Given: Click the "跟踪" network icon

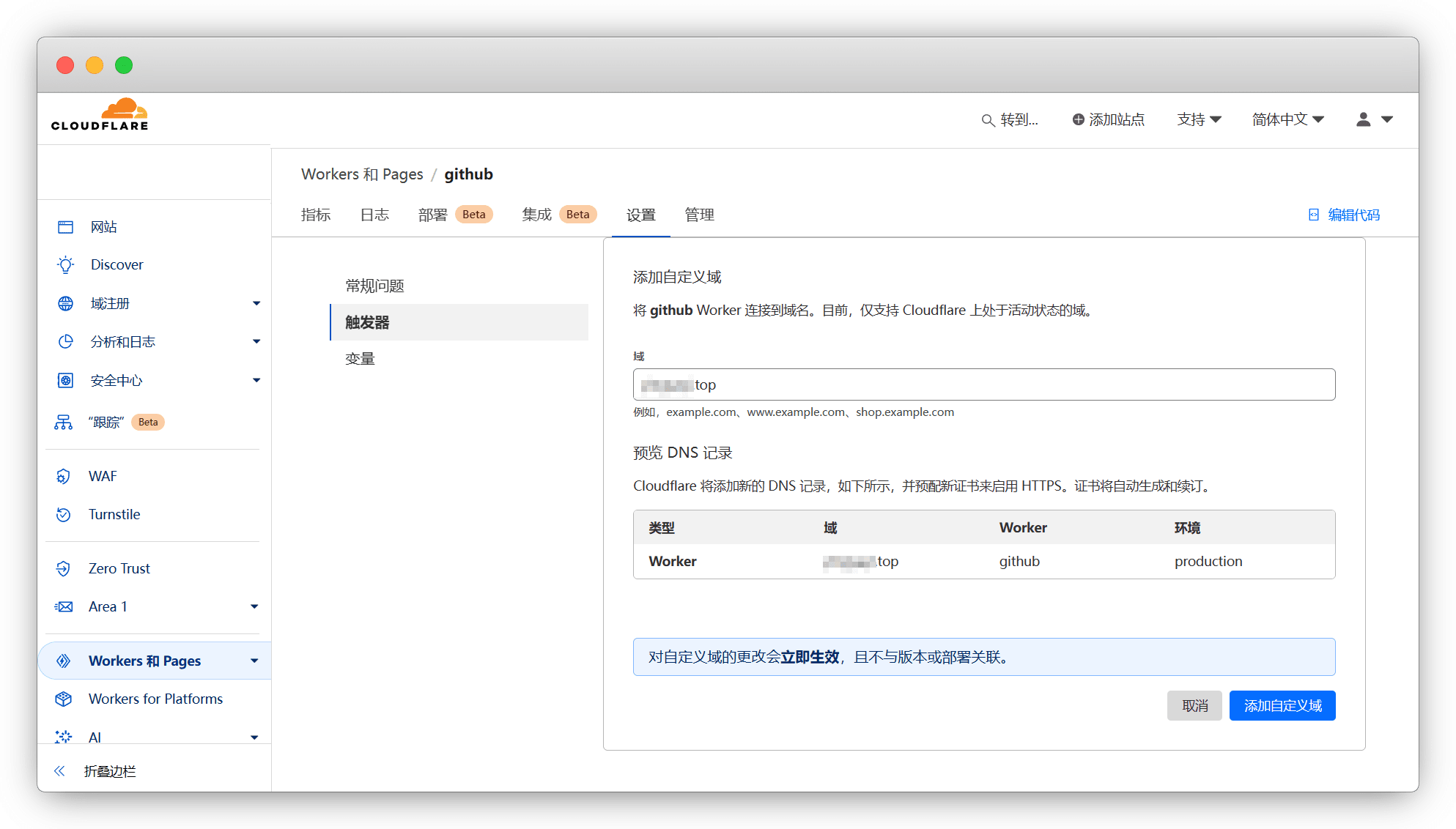Looking at the screenshot, I should 64,423.
